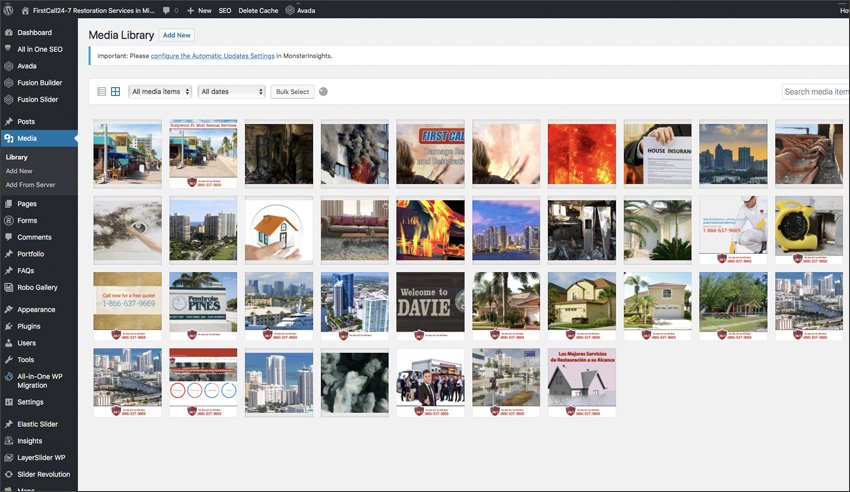The height and width of the screenshot is (492, 850).
Task: Open the Elastic Slider menu item
Action: (37, 424)
